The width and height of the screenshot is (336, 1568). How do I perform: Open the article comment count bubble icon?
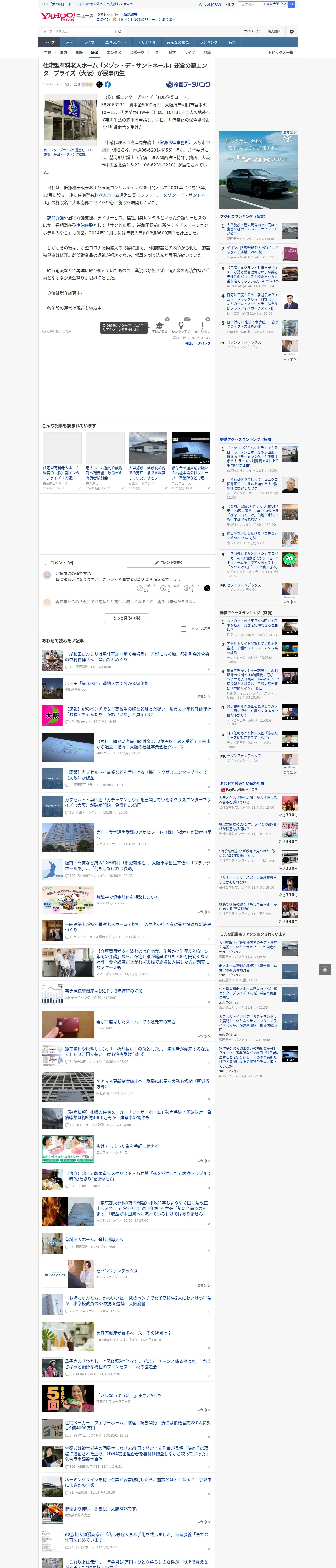tap(77, 85)
